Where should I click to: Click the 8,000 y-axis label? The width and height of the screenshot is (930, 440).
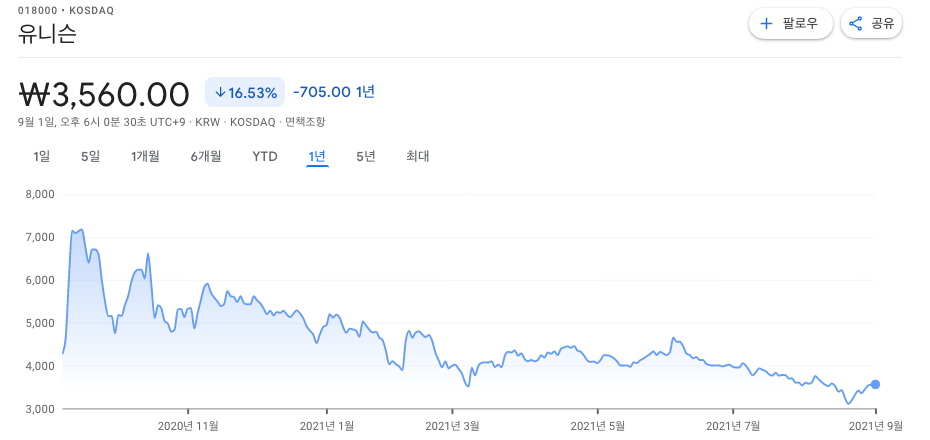(x=40, y=194)
